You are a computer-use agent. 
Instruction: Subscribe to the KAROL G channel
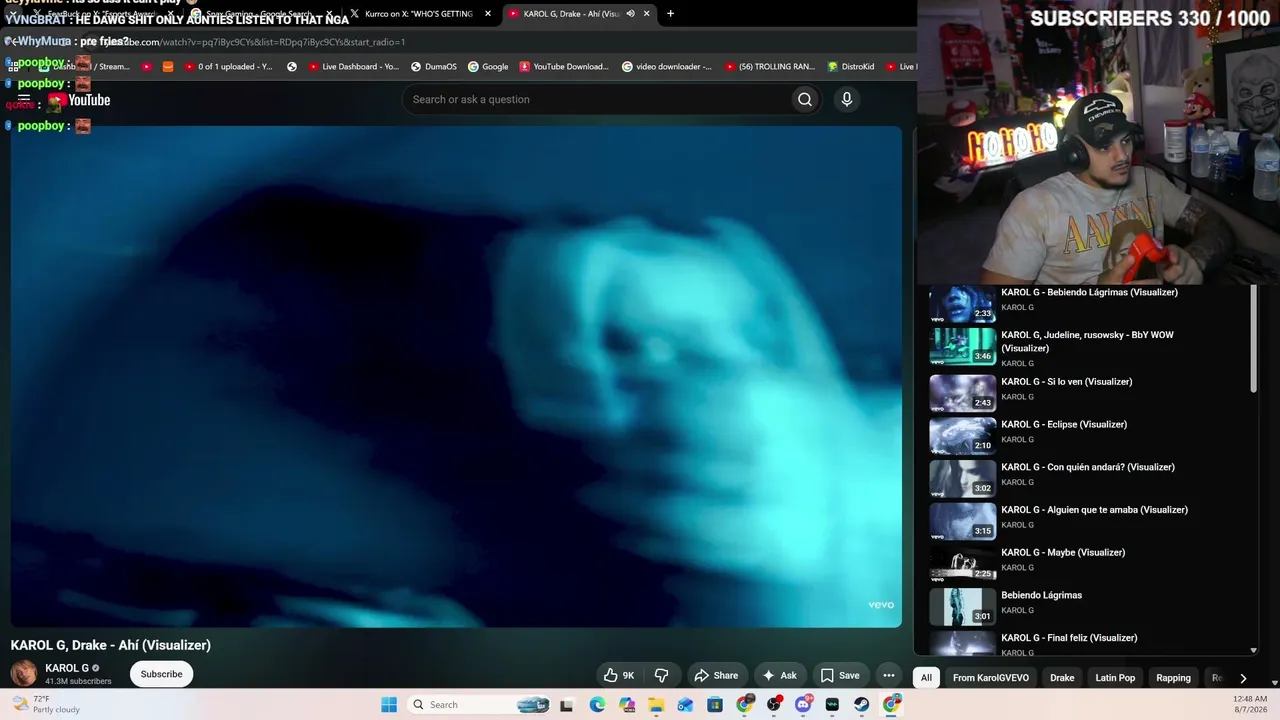(x=161, y=674)
